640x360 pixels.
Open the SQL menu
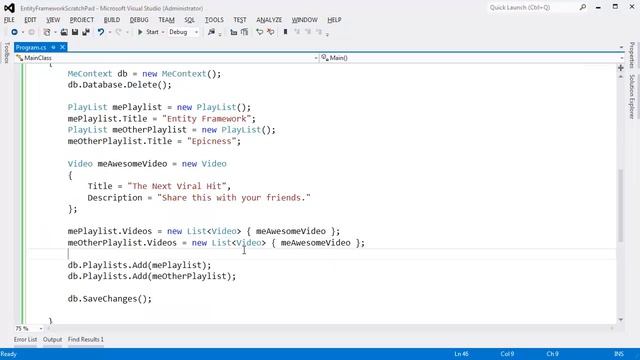pyautogui.click(x=189, y=20)
